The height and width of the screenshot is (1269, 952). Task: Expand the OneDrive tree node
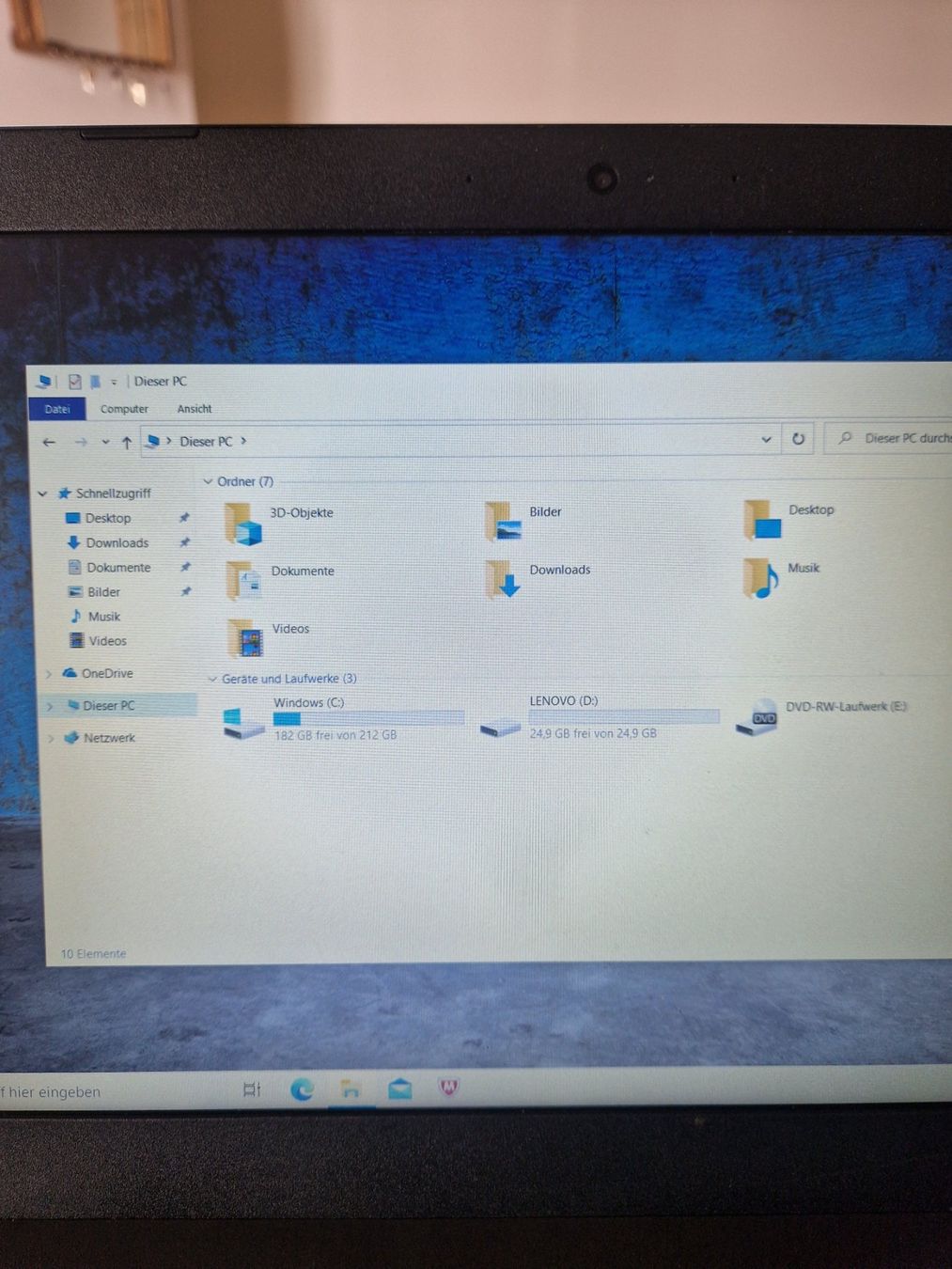click(x=49, y=673)
